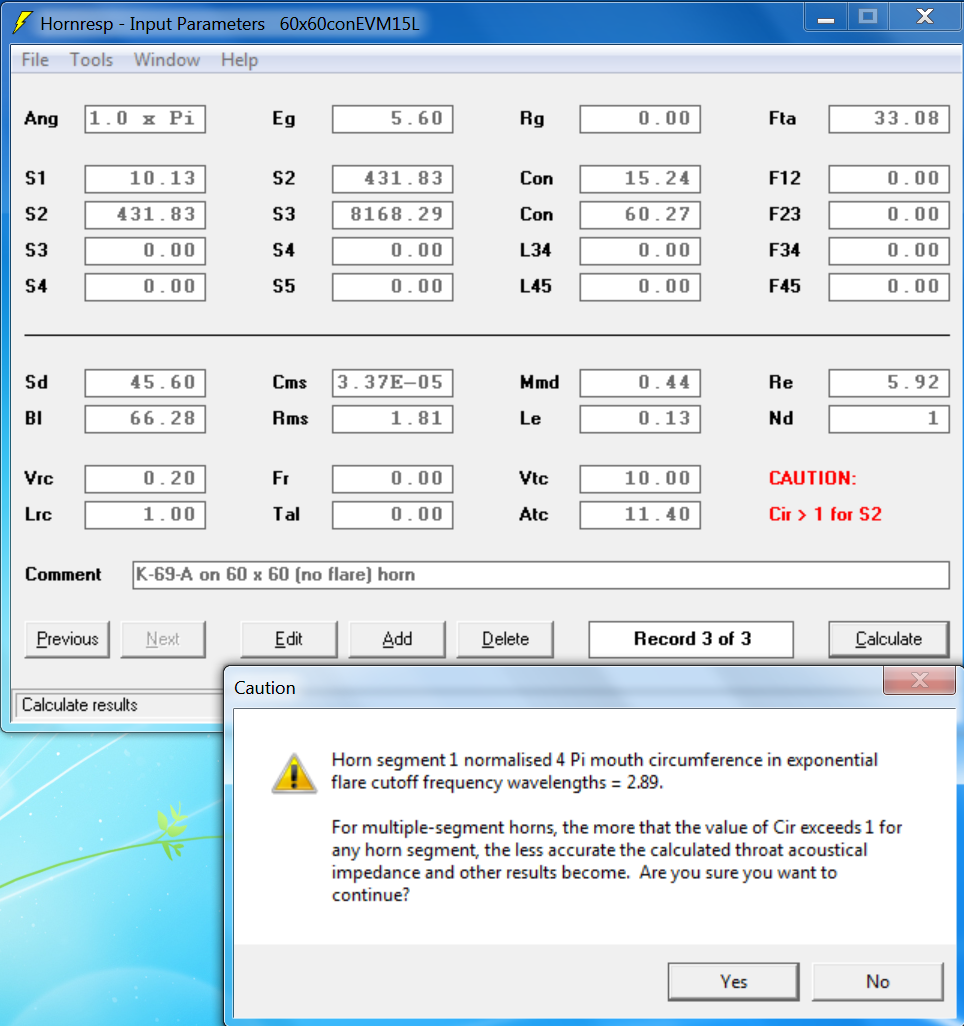
Task: Click the Record 3 of 3 indicator
Action: point(691,639)
